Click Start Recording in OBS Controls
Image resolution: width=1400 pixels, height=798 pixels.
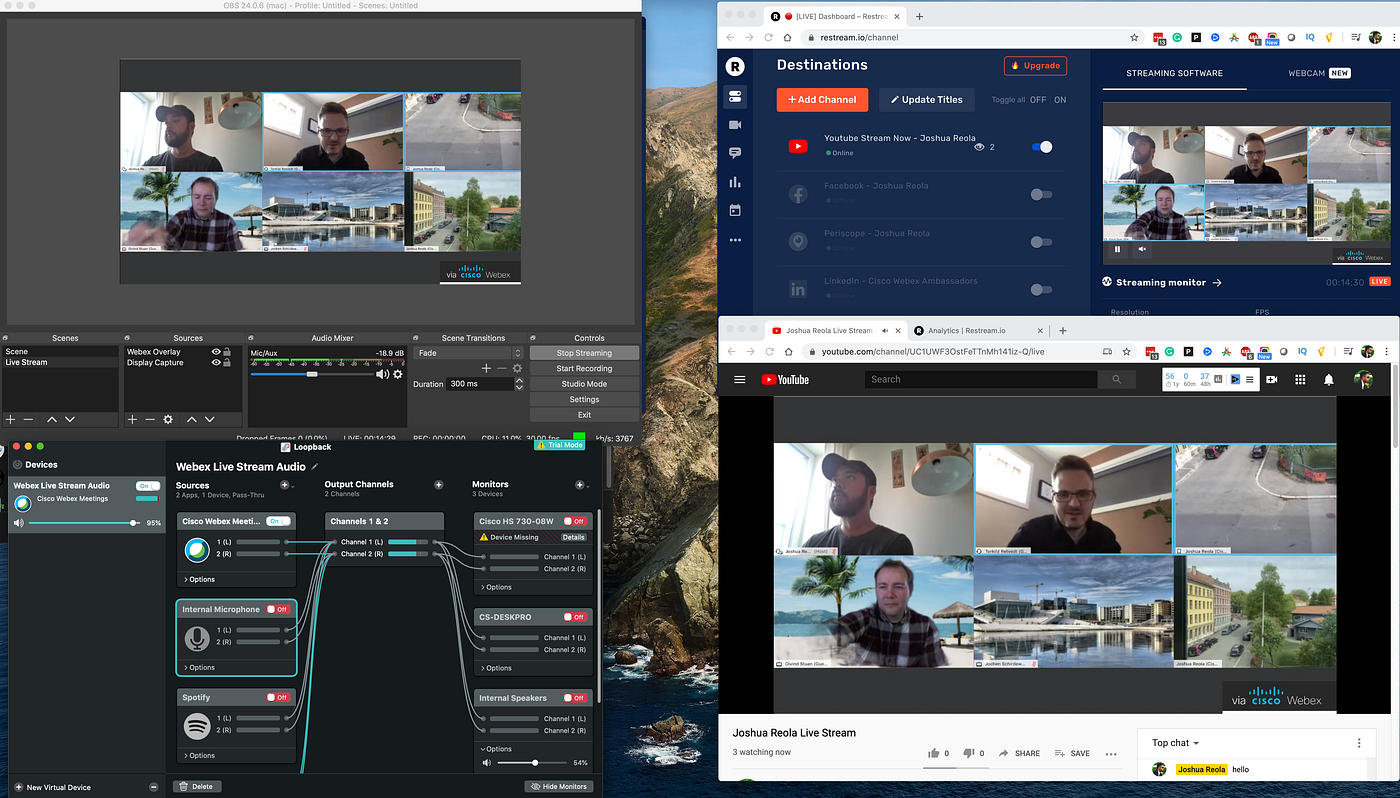click(x=584, y=369)
